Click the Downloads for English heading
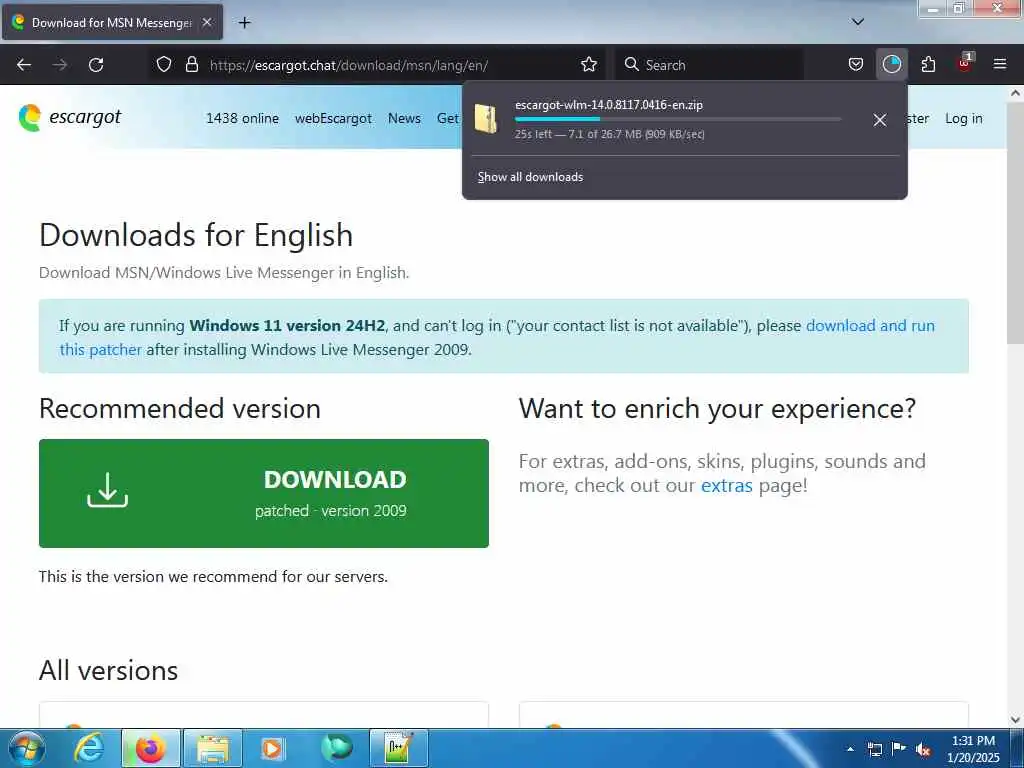 196,235
